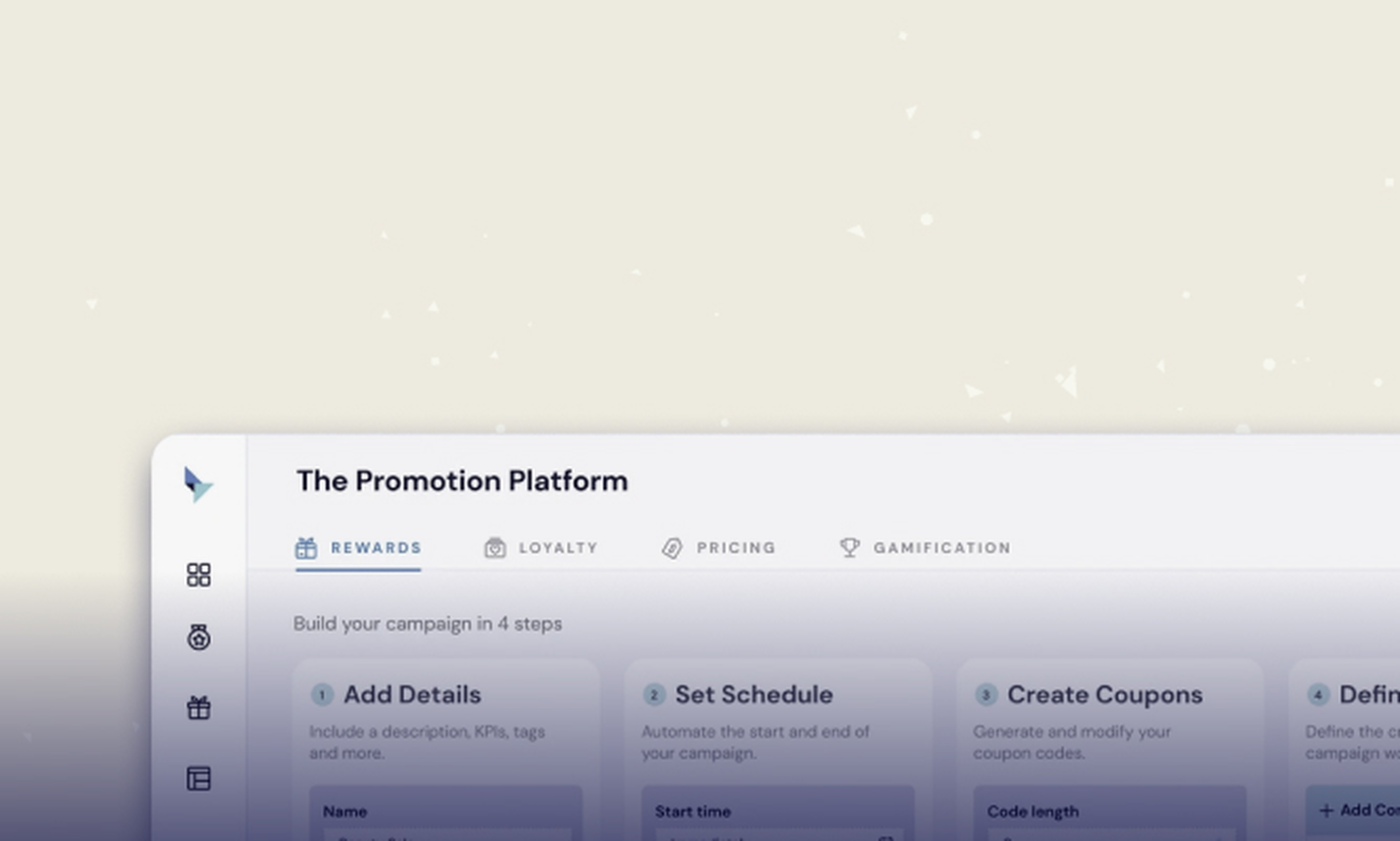Viewport: 1400px width, 841px height.
Task: Open the dashboard grid icon in sidebar
Action: pos(199,575)
